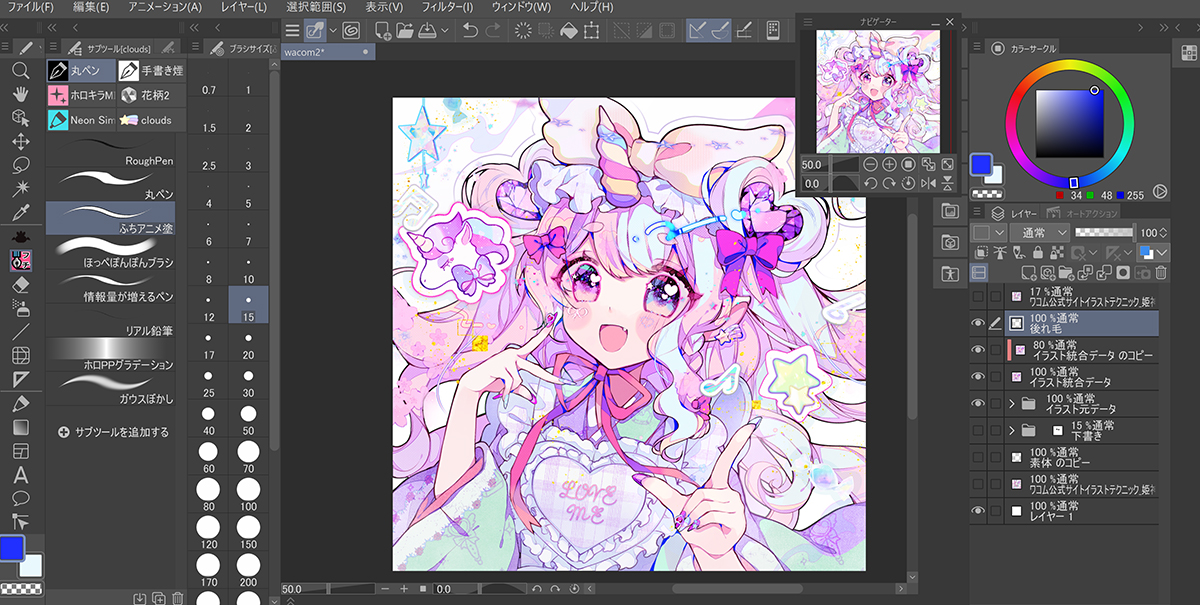This screenshot has height=605, width=1200.
Task: Delete layer with trash can icon
Action: [x=1161, y=272]
